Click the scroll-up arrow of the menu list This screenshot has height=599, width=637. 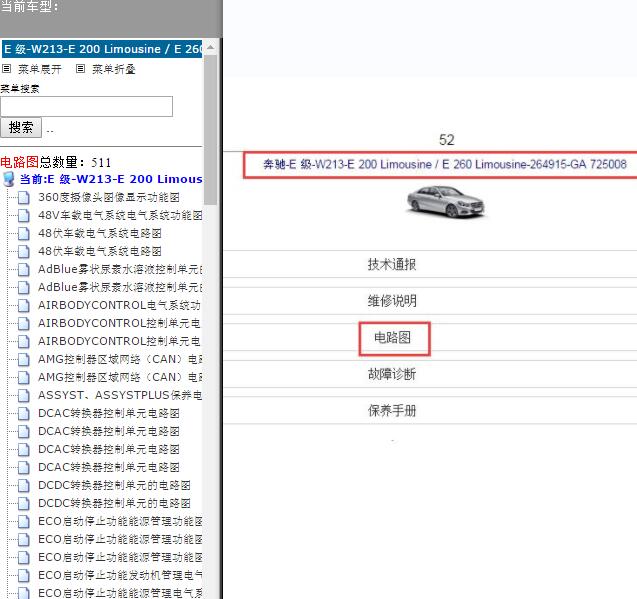point(210,47)
